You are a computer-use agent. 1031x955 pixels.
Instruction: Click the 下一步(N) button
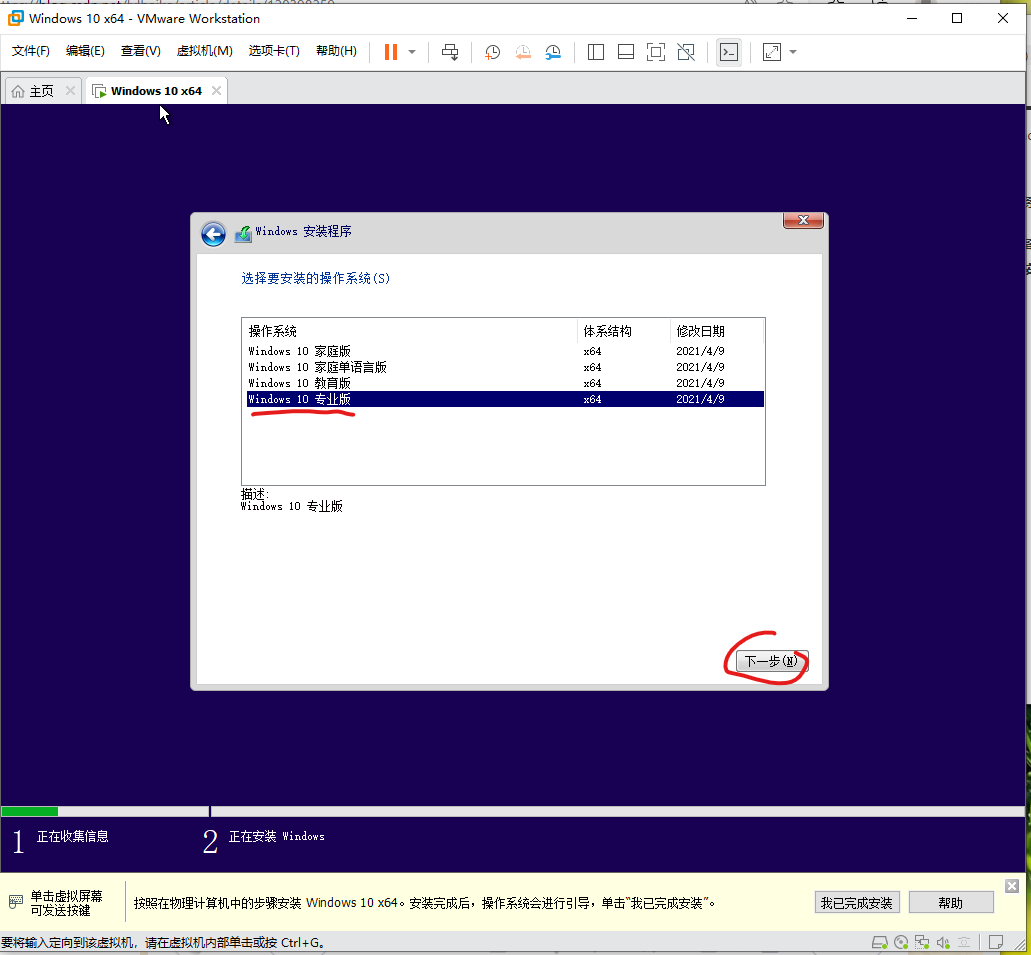pos(772,661)
